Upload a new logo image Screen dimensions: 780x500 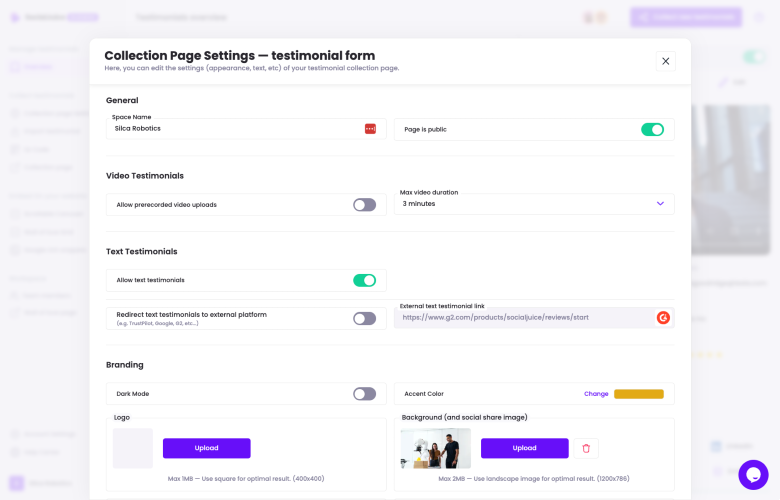[x=206, y=448]
